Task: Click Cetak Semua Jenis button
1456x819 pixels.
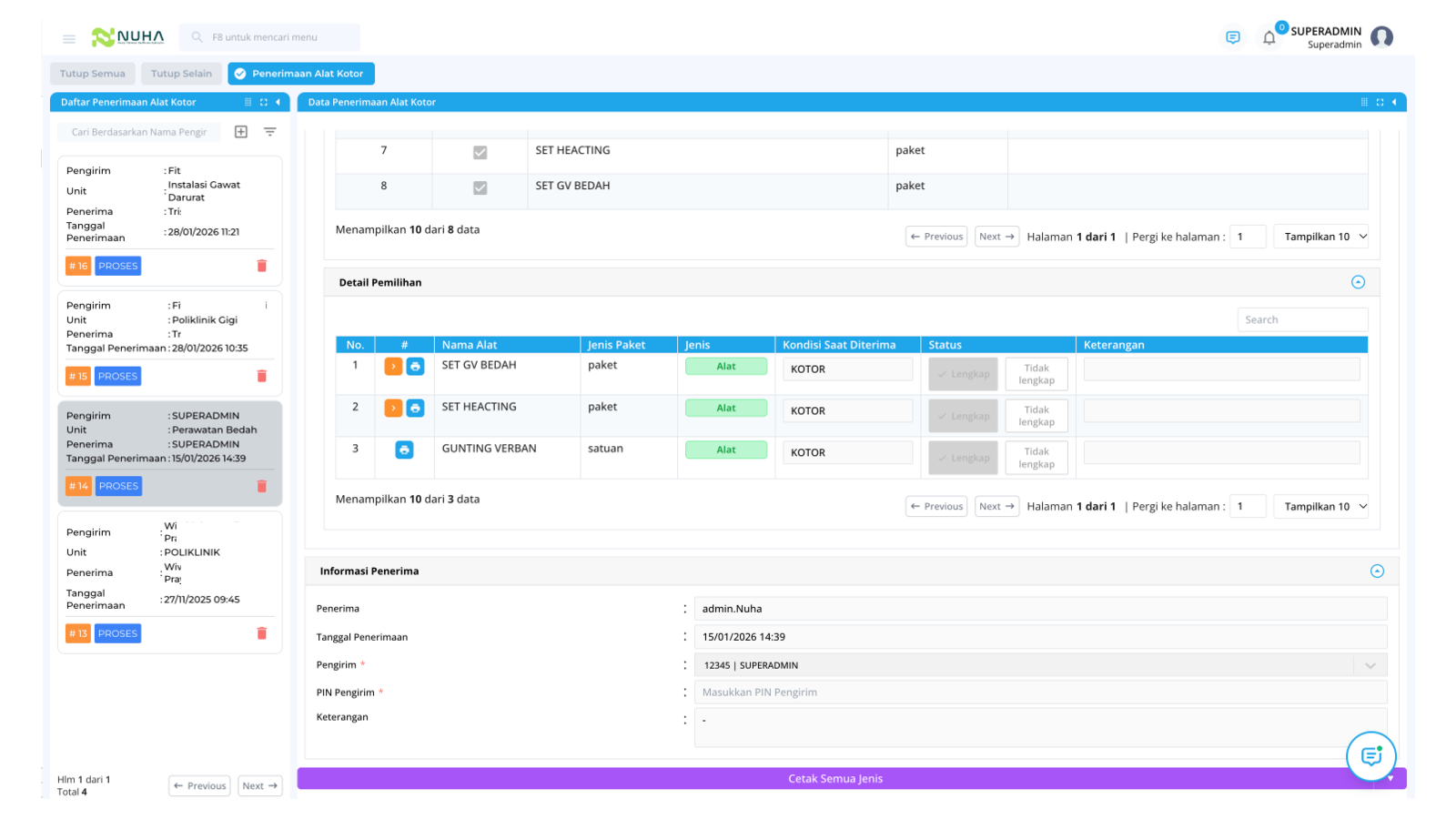Action: click(x=834, y=778)
